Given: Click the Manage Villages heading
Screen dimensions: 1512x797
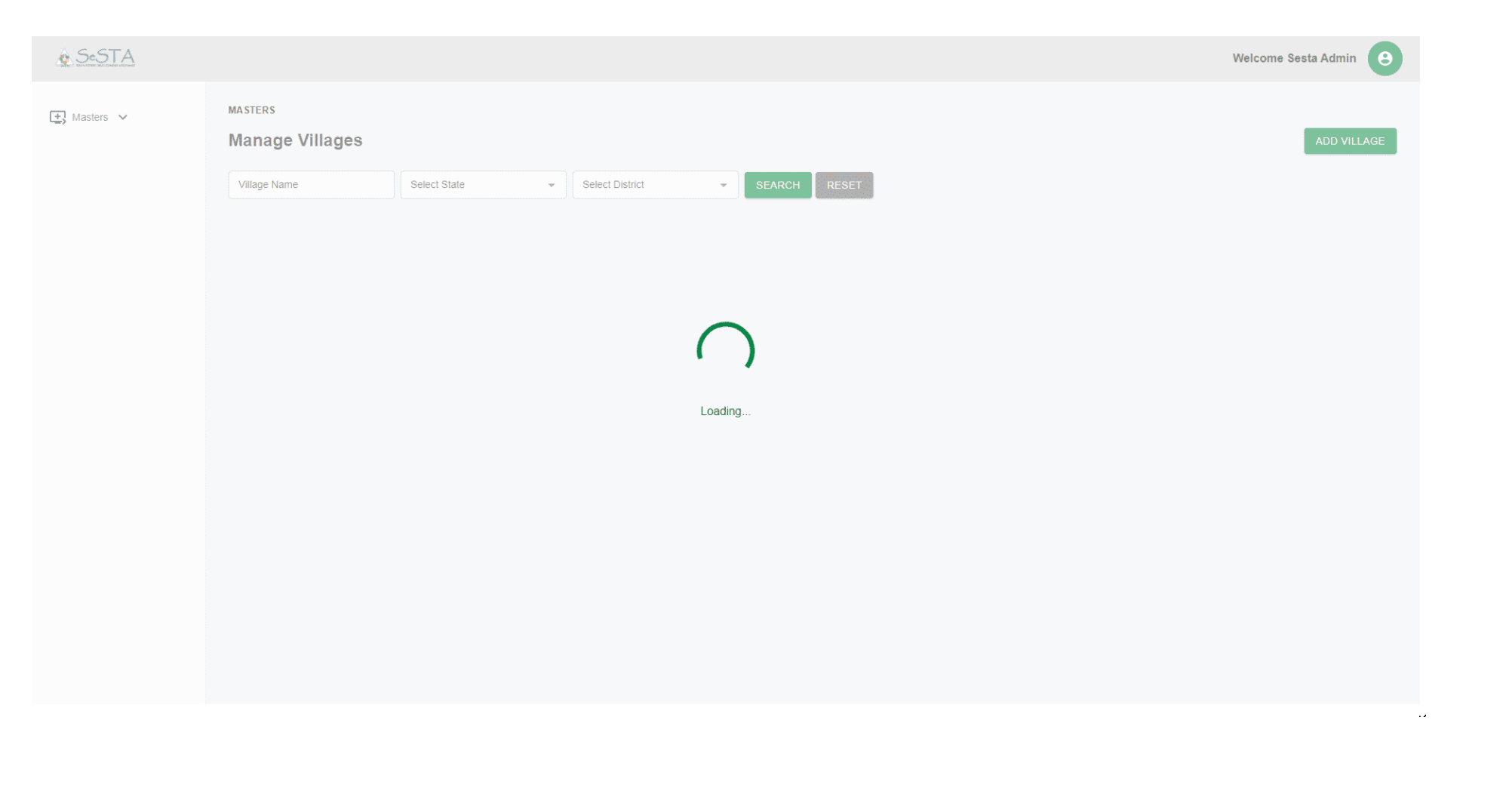Looking at the screenshot, I should pyautogui.click(x=295, y=140).
